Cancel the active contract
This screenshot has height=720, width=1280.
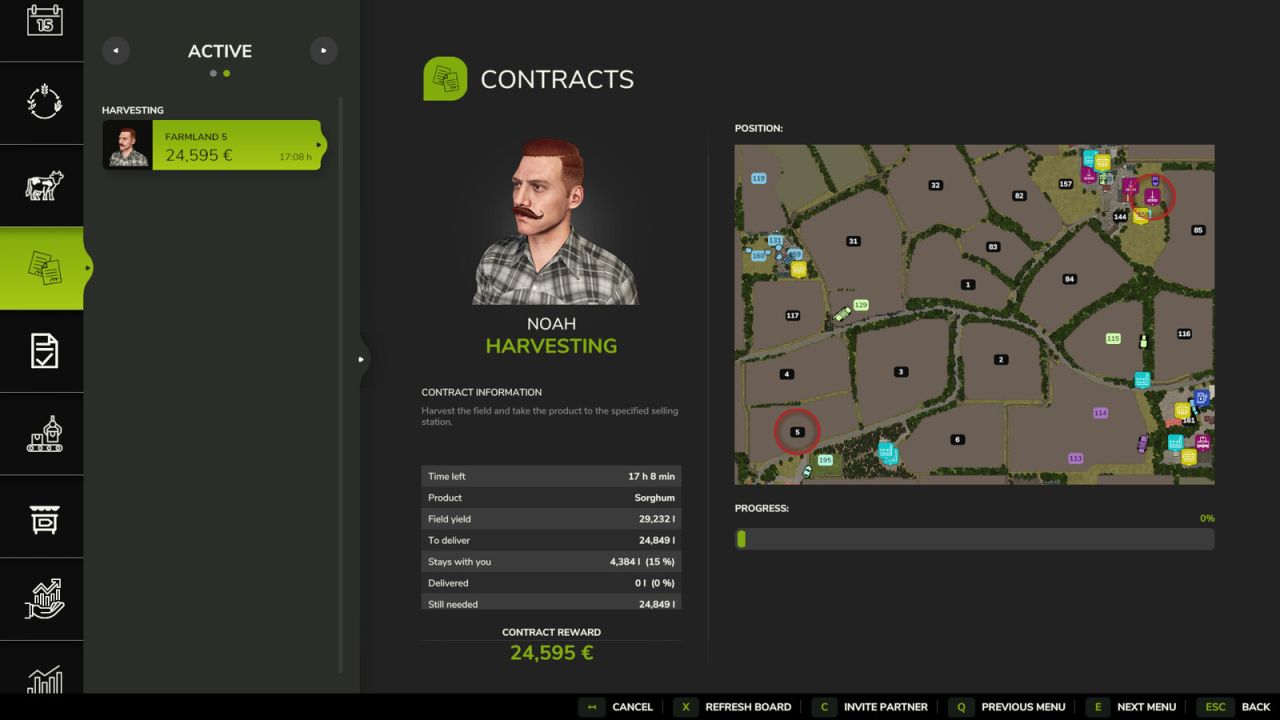point(617,707)
